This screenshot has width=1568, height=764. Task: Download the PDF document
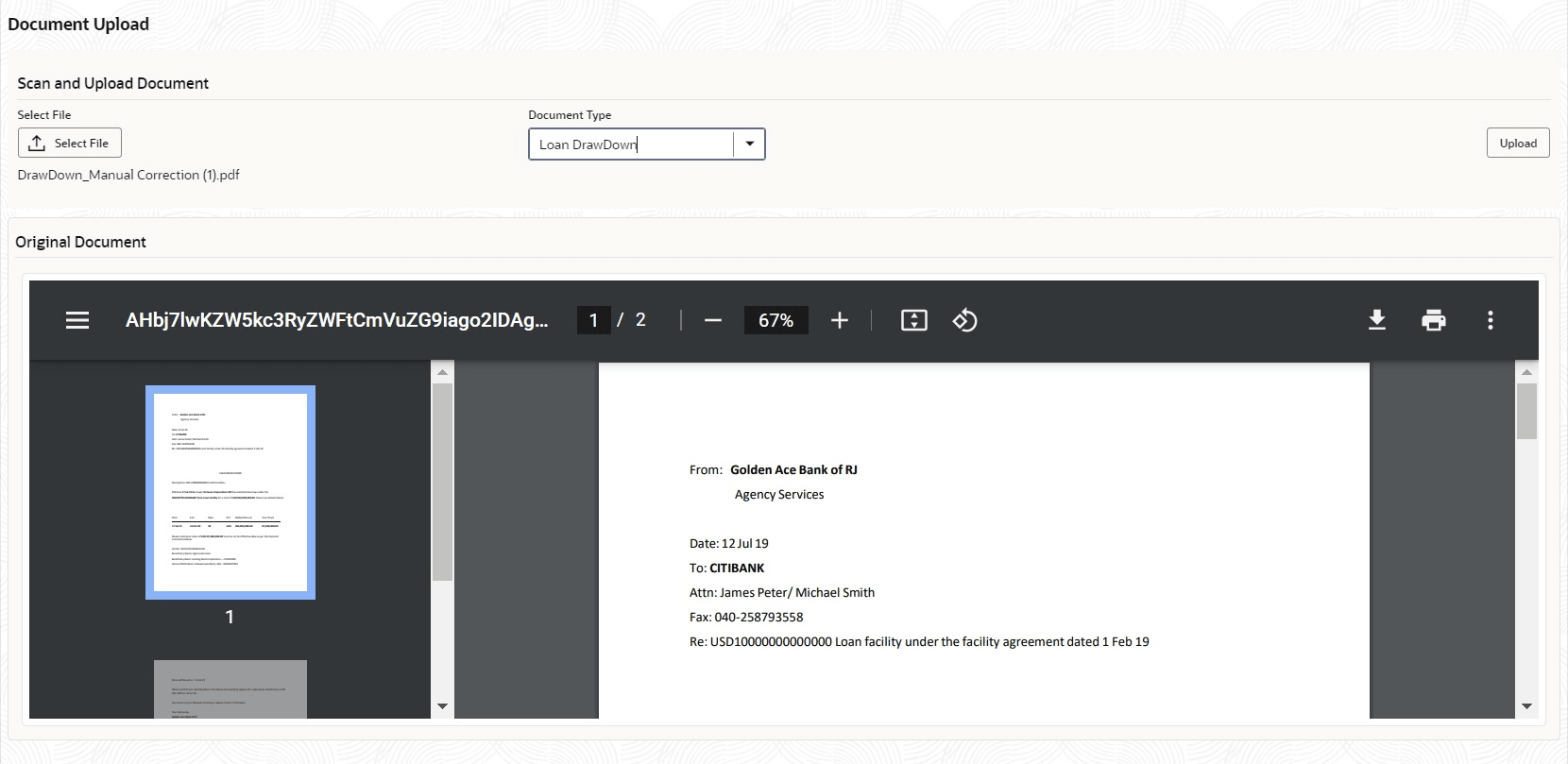(x=1377, y=320)
